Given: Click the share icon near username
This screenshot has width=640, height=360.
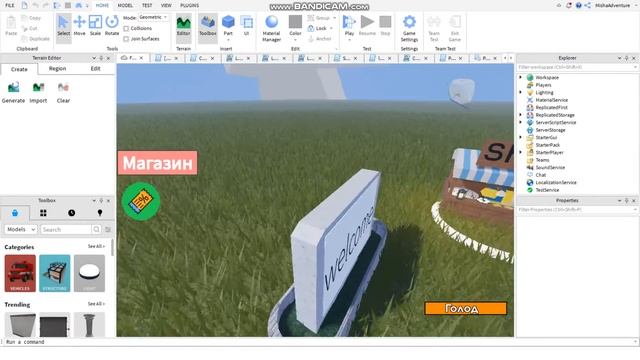Looking at the screenshot, I should point(587,5).
